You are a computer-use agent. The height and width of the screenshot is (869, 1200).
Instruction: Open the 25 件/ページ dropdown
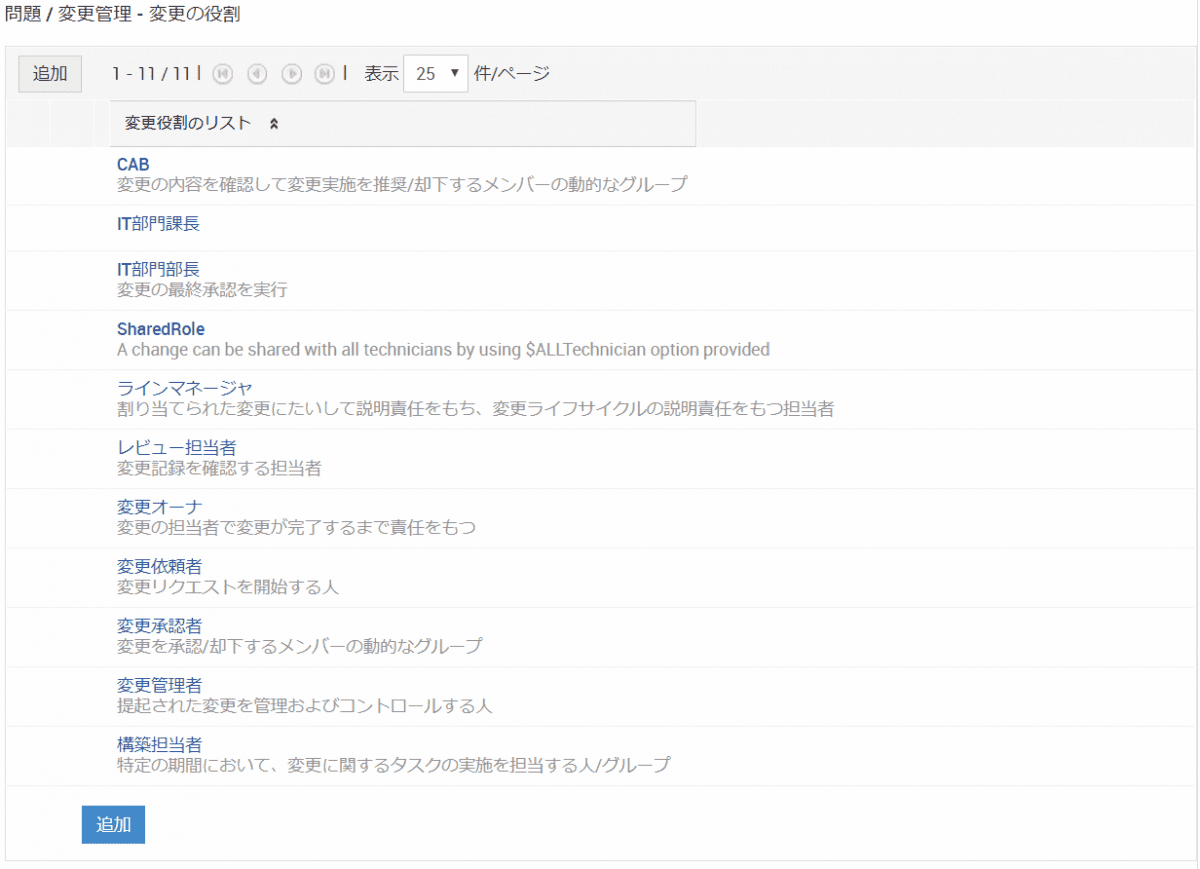436,73
